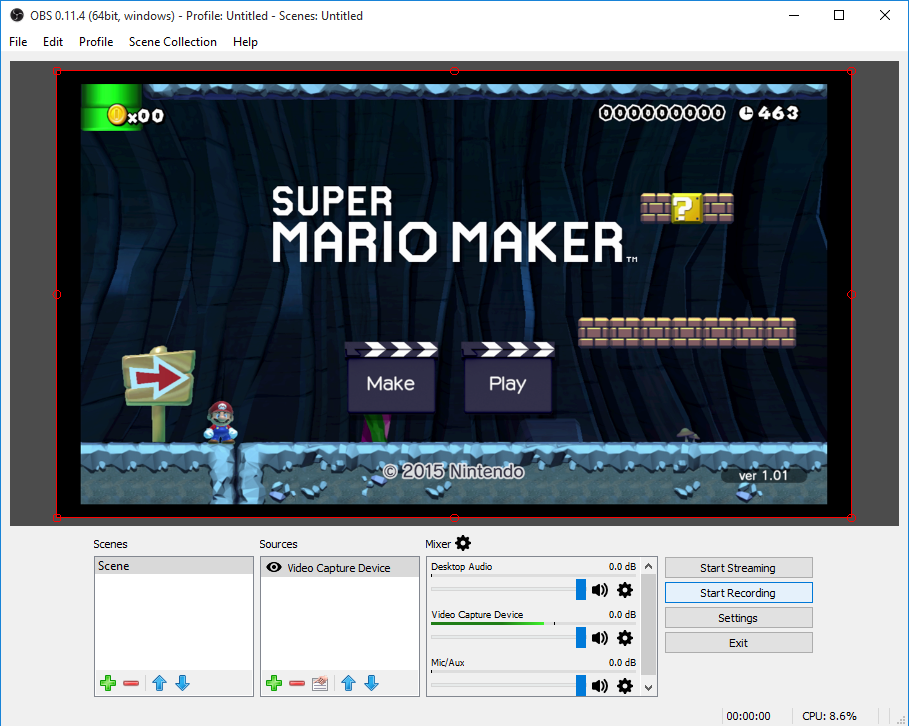
Task: Mute the Mic/Aux speaker icon
Action: (600, 685)
